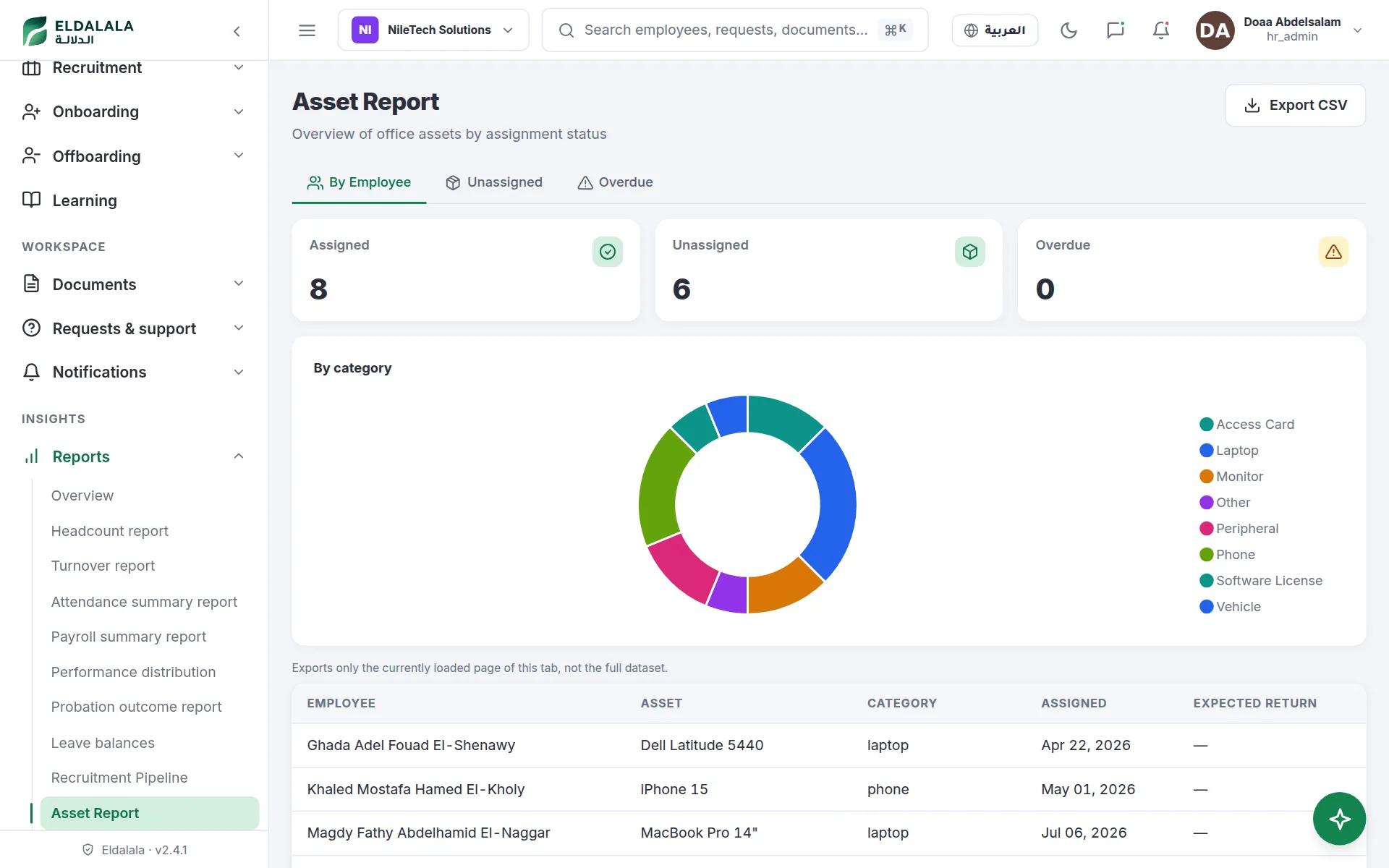The width and height of the screenshot is (1389, 868).
Task: Open Performance distribution
Action: tap(133, 672)
